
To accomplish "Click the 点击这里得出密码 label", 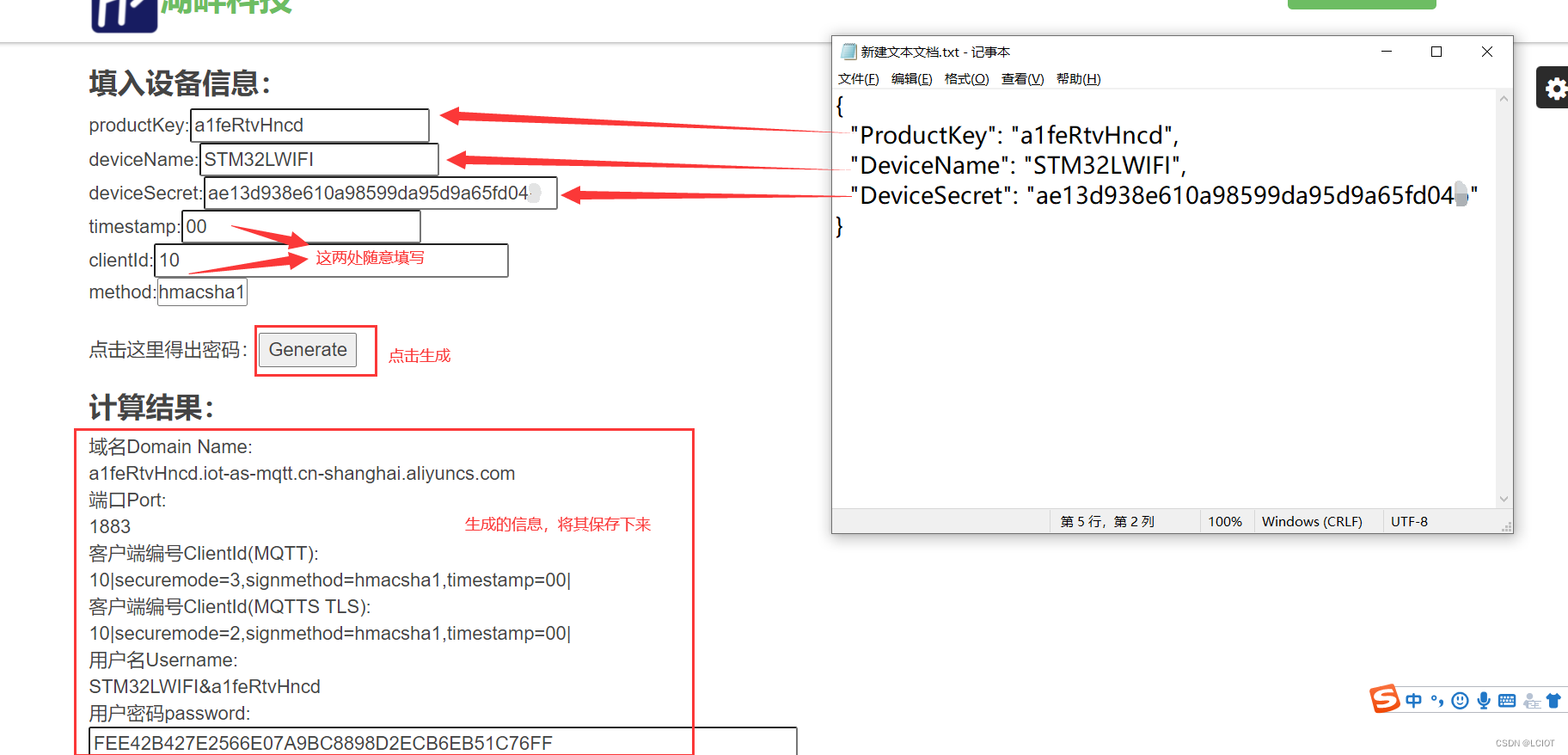I will (x=168, y=350).
